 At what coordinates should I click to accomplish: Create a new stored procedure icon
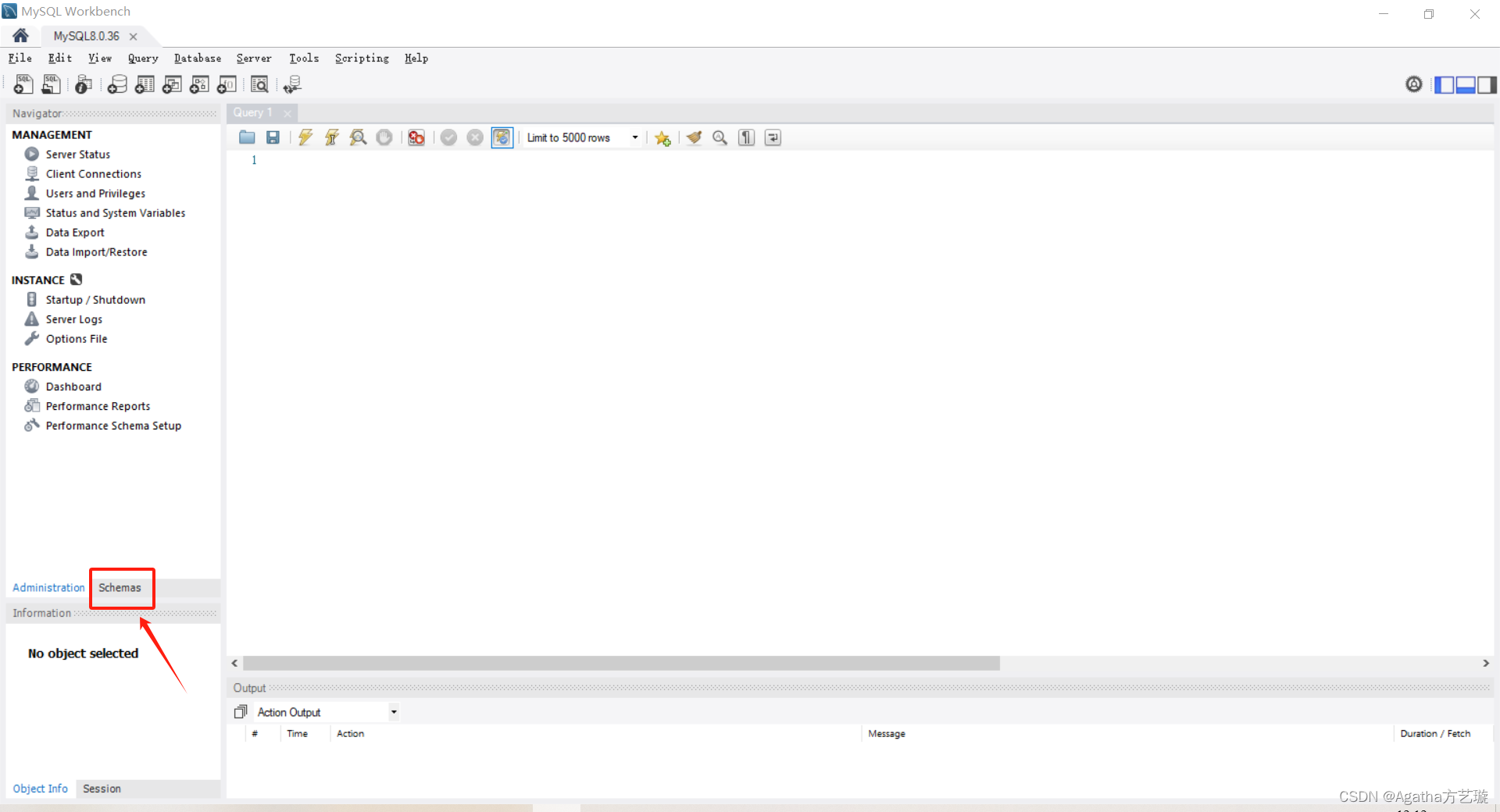click(x=199, y=84)
